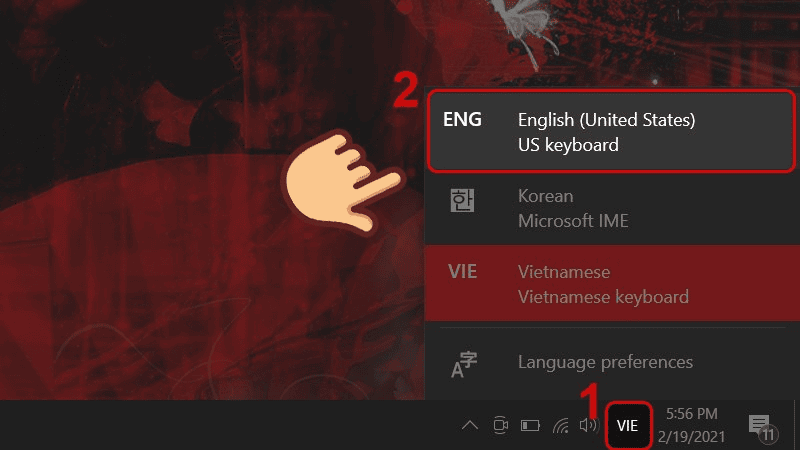800x450 pixels.
Task: Open the Action Center notifications icon
Action: 762,428
